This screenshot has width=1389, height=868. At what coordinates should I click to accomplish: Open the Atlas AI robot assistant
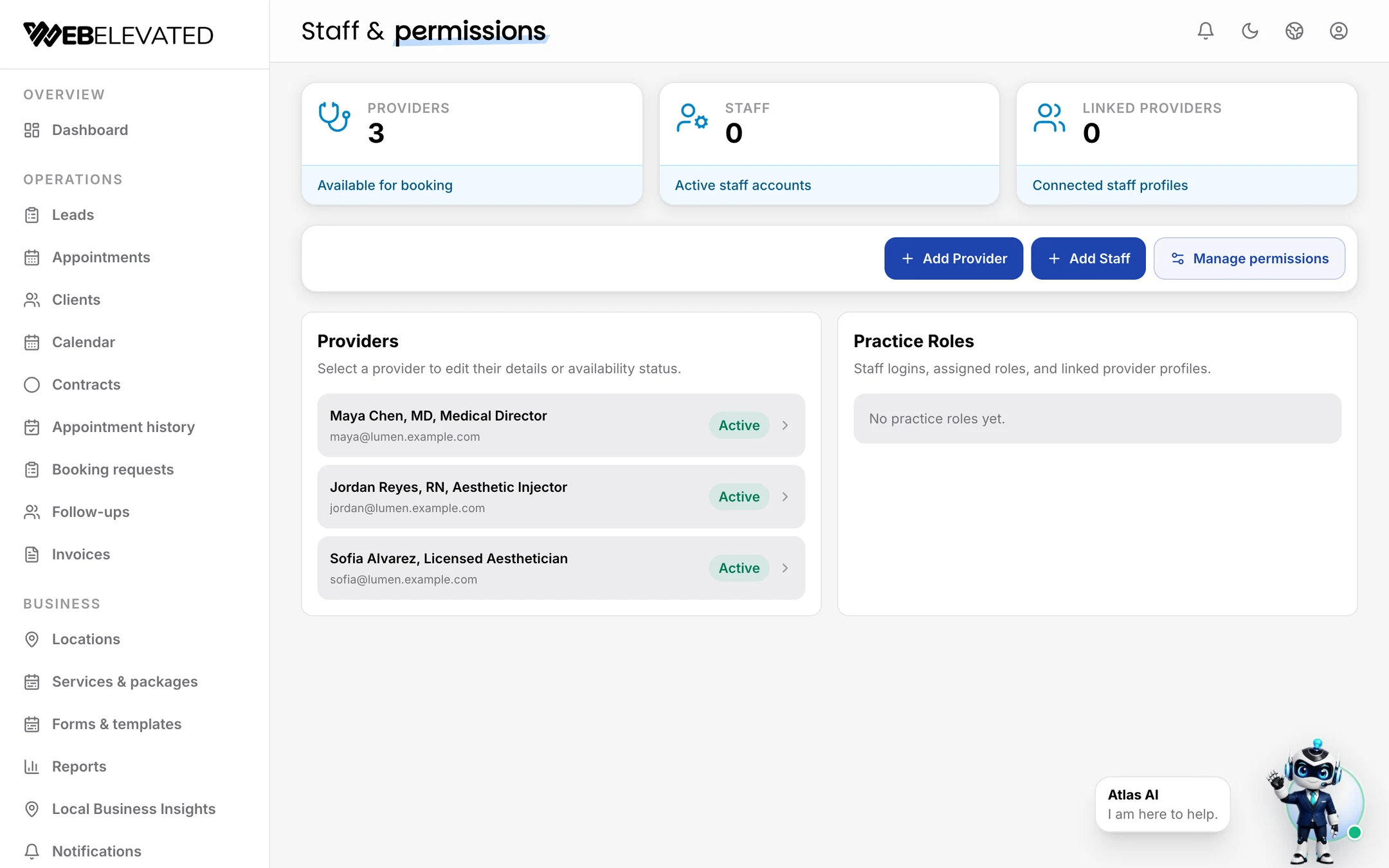(x=1315, y=802)
